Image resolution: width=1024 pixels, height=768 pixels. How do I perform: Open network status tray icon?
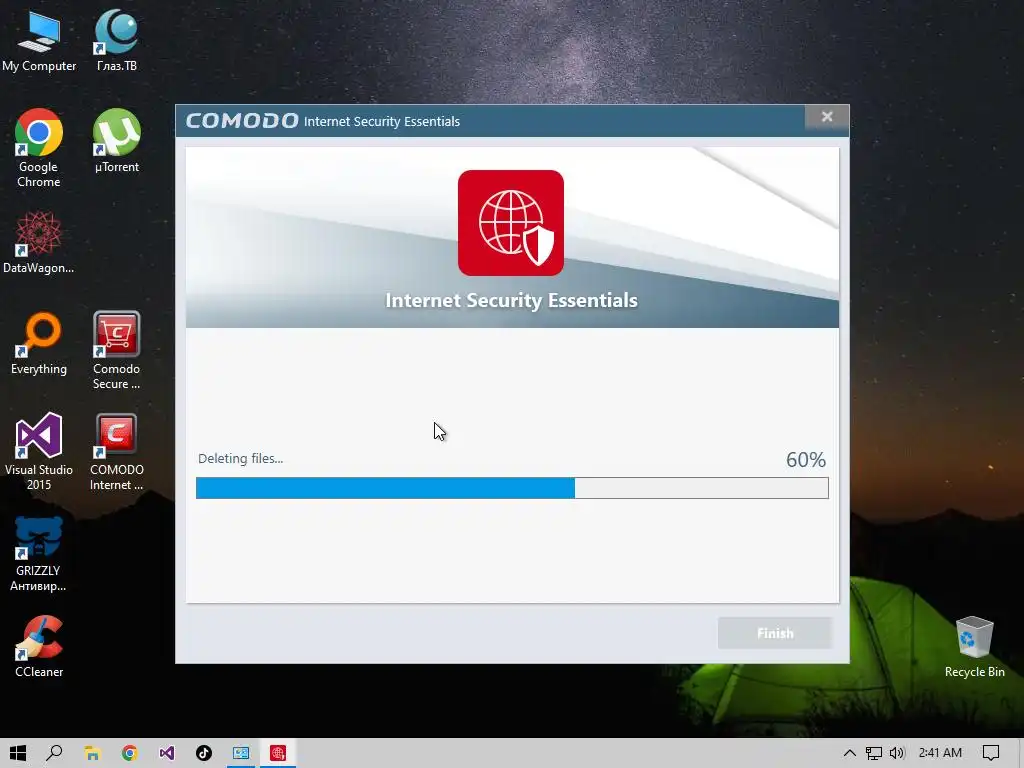tap(873, 753)
